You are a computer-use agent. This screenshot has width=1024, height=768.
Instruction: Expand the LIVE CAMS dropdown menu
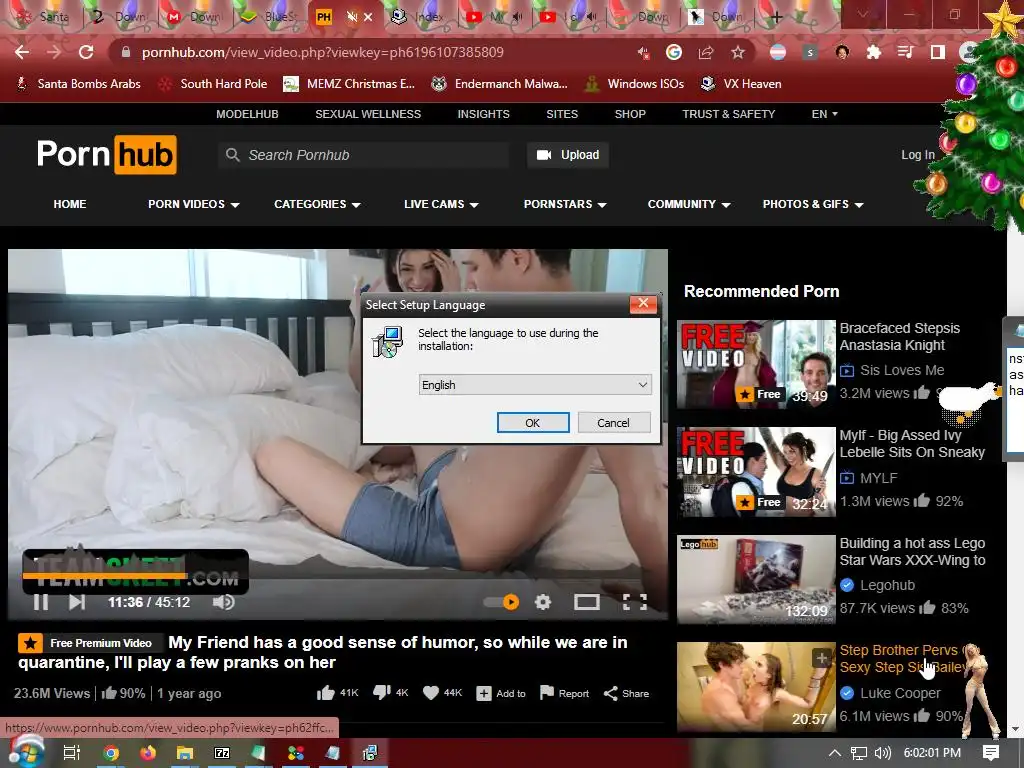(x=441, y=204)
